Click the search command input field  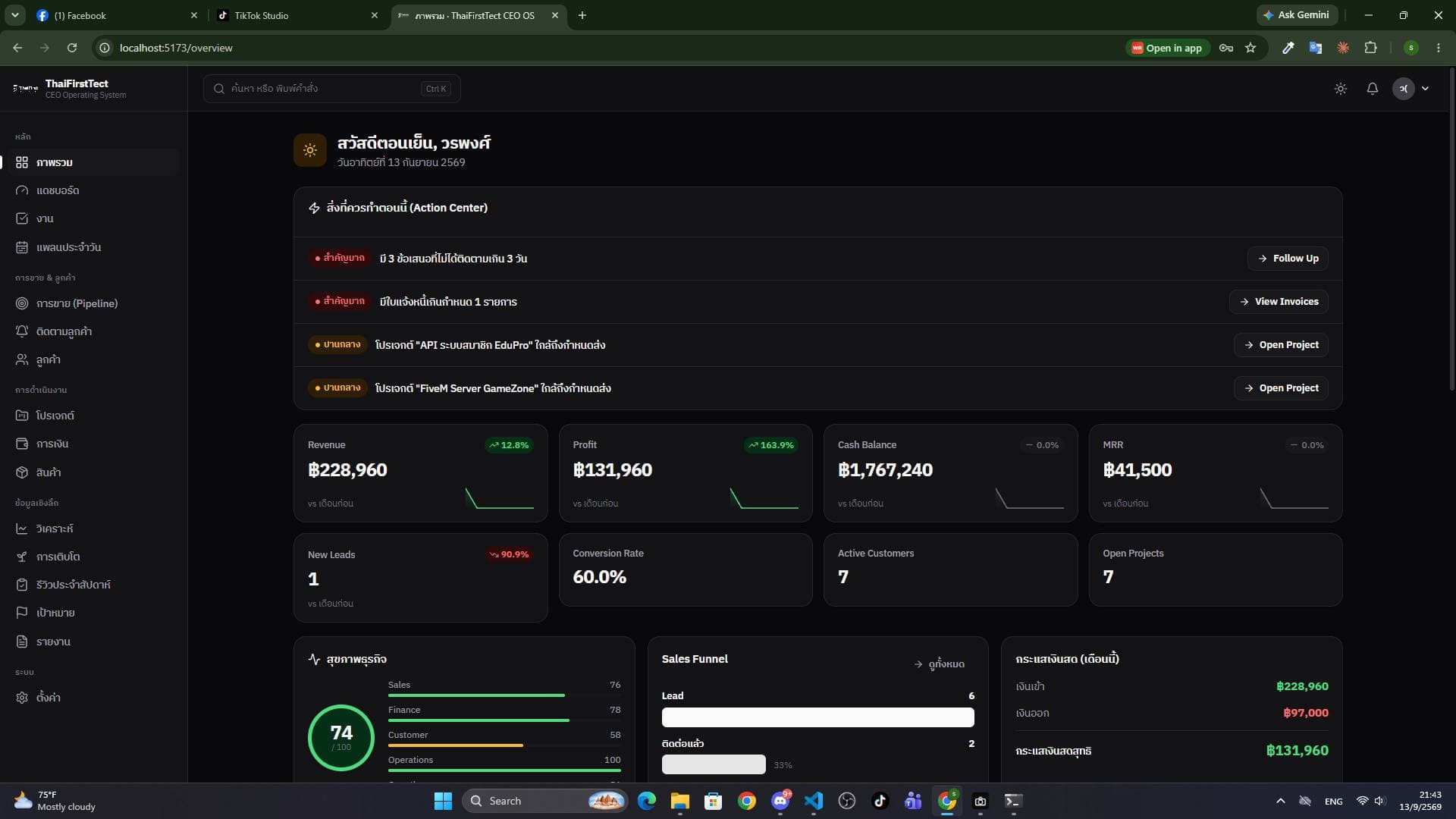[331, 89]
